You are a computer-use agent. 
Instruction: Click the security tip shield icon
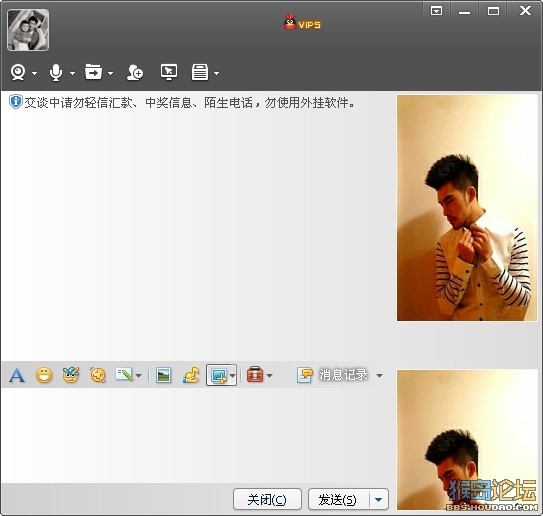click(x=16, y=102)
